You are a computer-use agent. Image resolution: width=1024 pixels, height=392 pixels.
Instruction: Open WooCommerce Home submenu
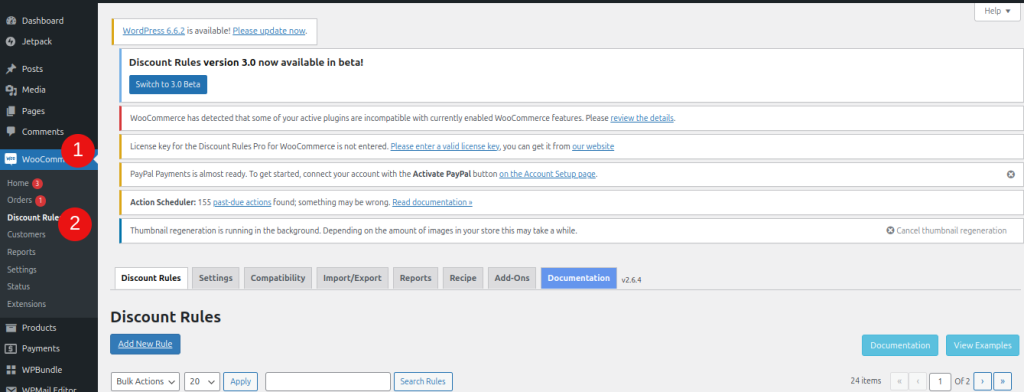pos(18,183)
